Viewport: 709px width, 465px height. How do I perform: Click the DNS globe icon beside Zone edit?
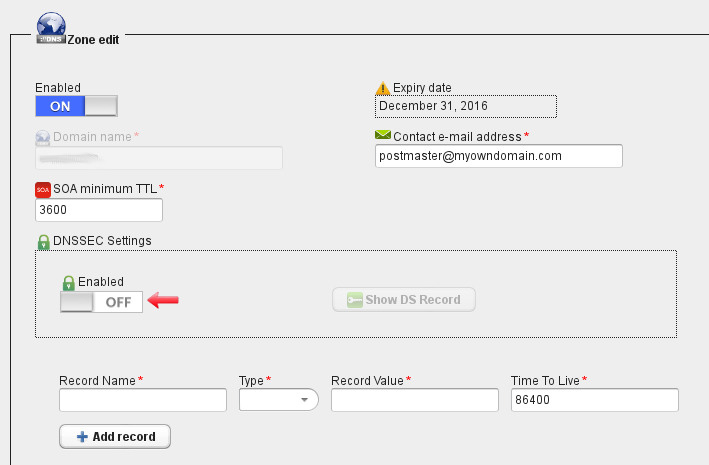[x=51, y=28]
